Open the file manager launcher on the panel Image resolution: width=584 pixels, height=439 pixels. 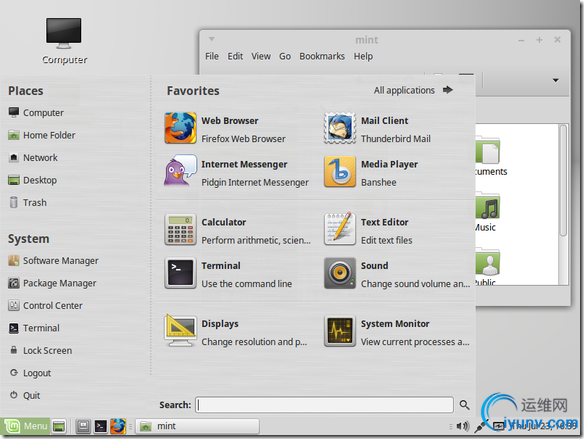point(83,426)
